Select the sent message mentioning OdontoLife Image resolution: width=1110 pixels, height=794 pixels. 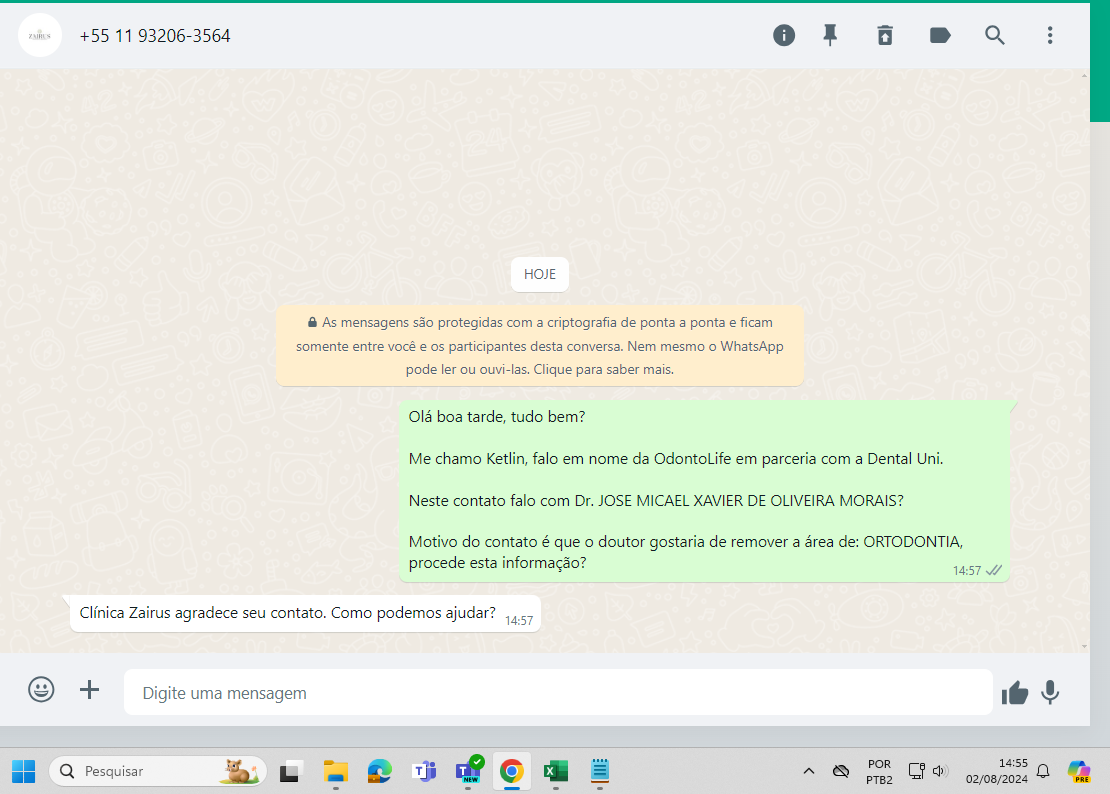[704, 491]
